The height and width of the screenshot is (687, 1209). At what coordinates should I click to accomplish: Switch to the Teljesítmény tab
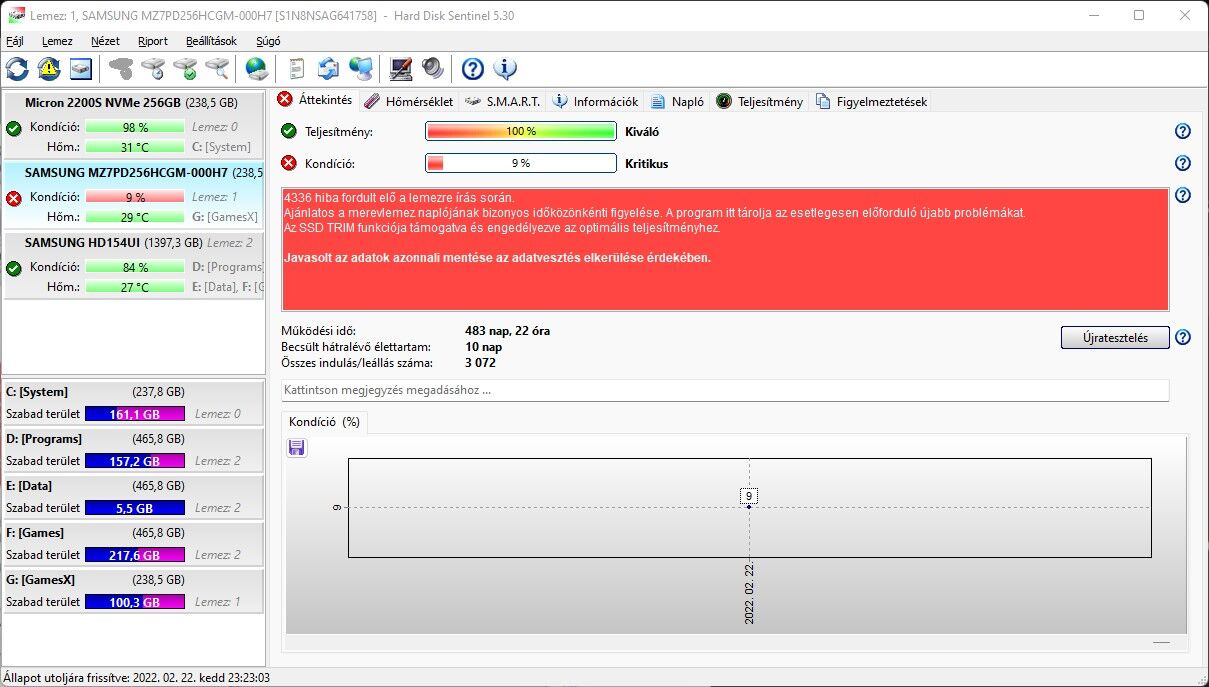pos(760,101)
